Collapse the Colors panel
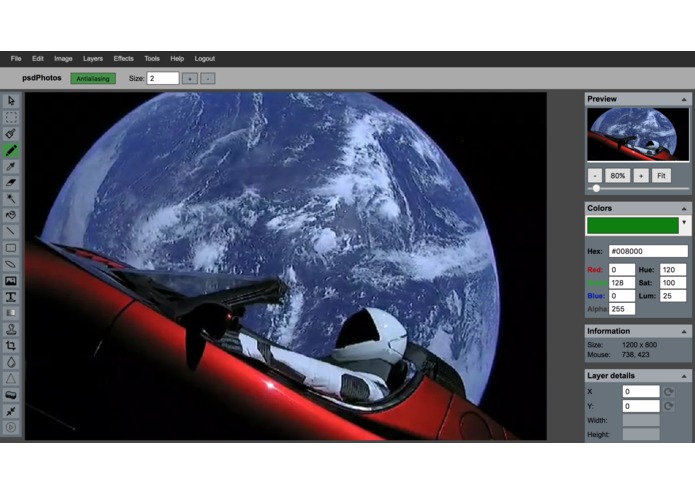The width and height of the screenshot is (695, 494). click(x=684, y=208)
